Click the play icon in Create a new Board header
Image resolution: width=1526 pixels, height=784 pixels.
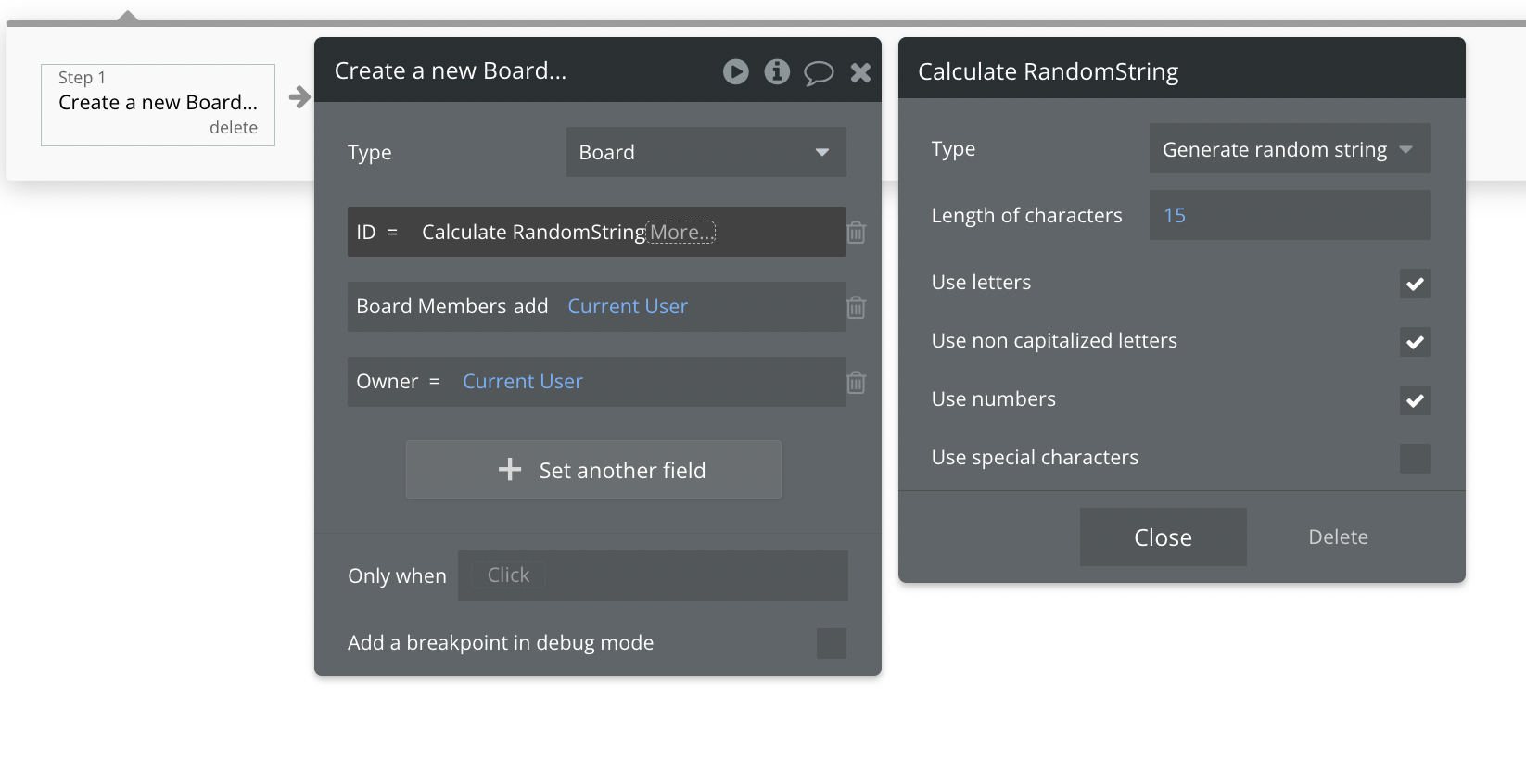[735, 71]
